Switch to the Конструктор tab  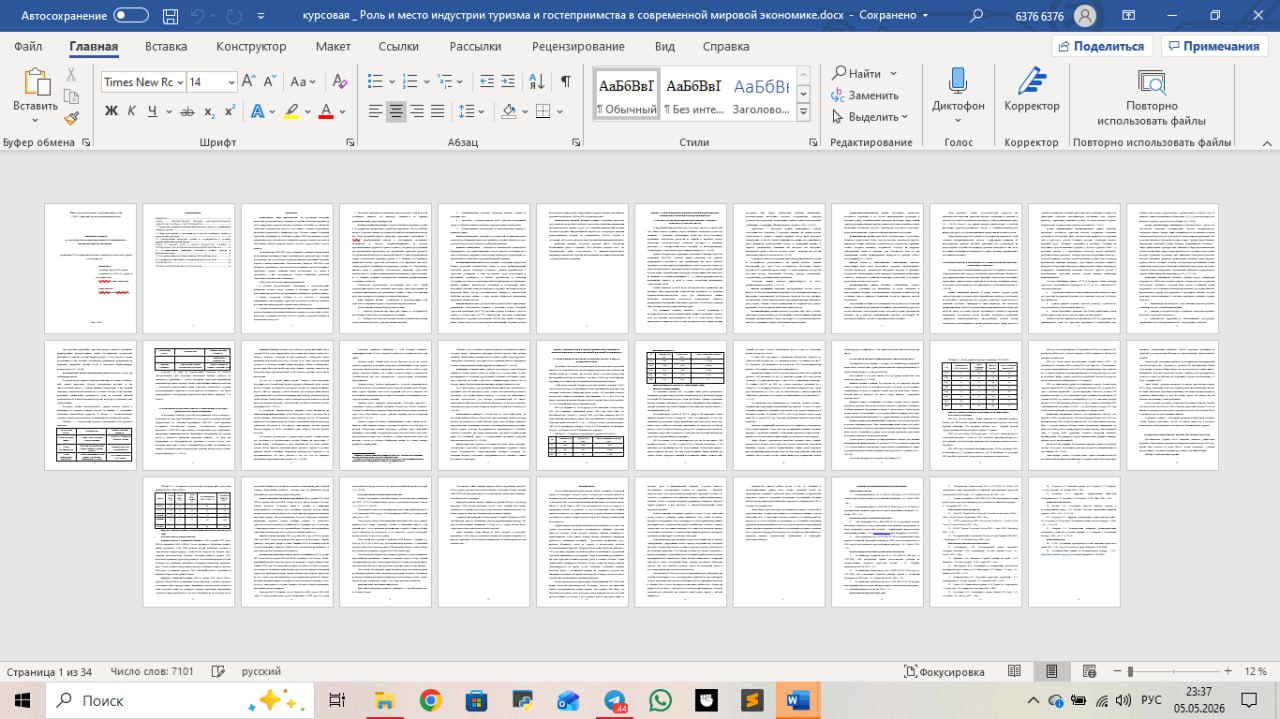pos(251,46)
